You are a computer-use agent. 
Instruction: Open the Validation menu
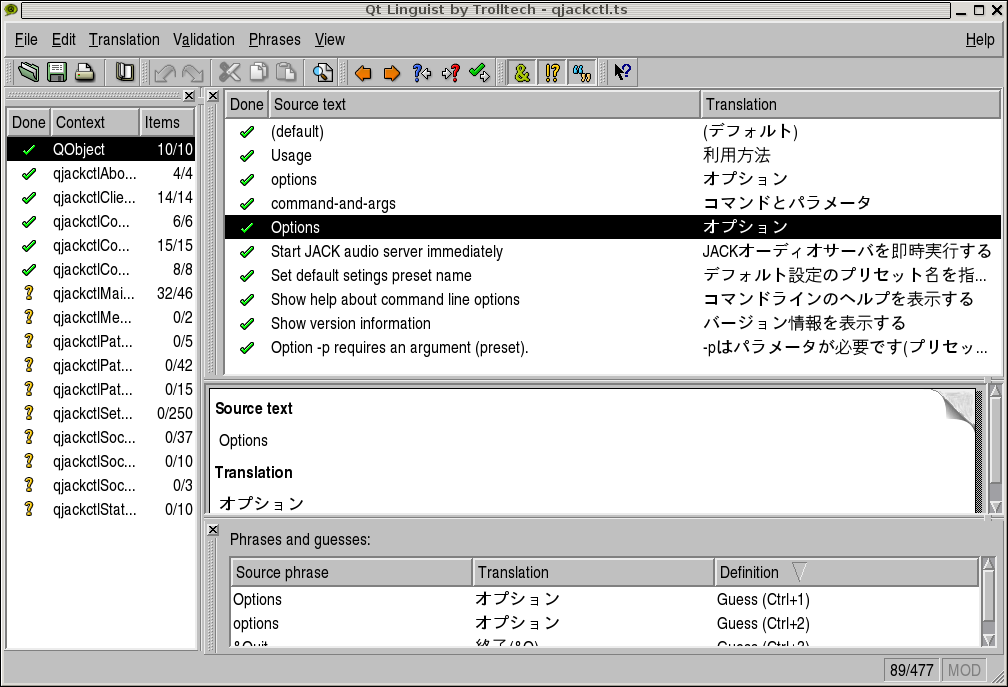(204, 40)
